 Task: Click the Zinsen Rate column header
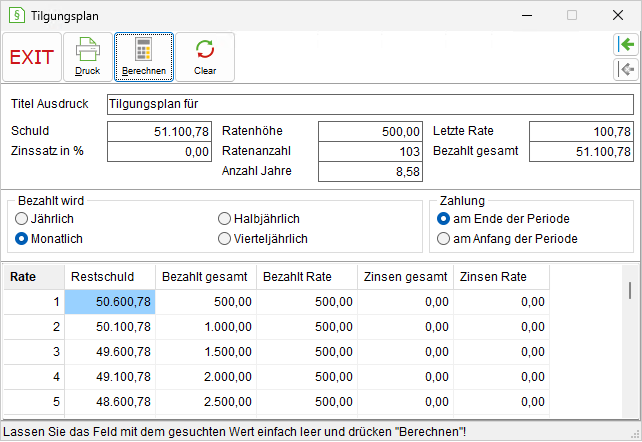(x=501, y=277)
